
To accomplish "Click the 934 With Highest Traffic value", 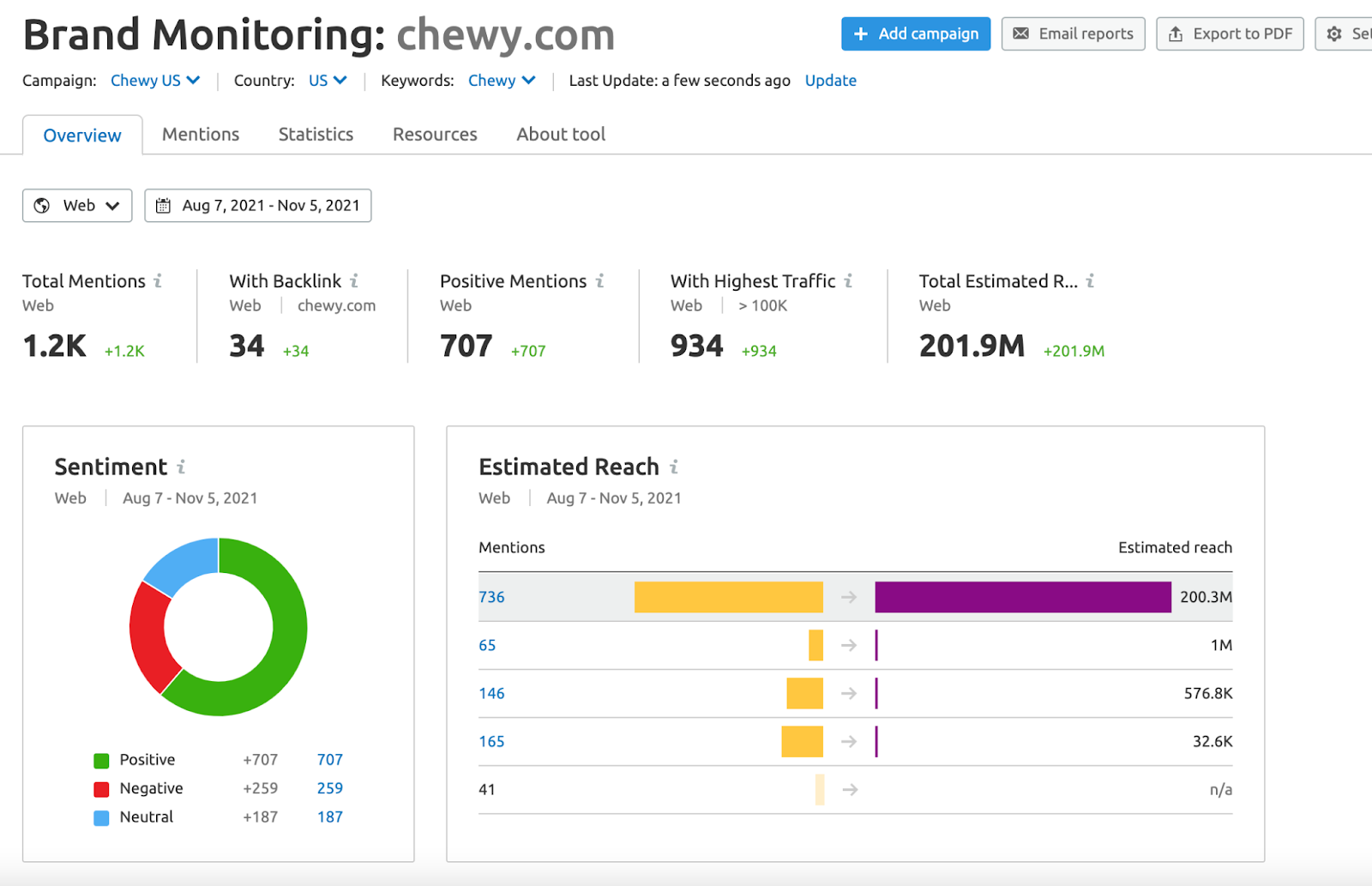I will coord(697,346).
